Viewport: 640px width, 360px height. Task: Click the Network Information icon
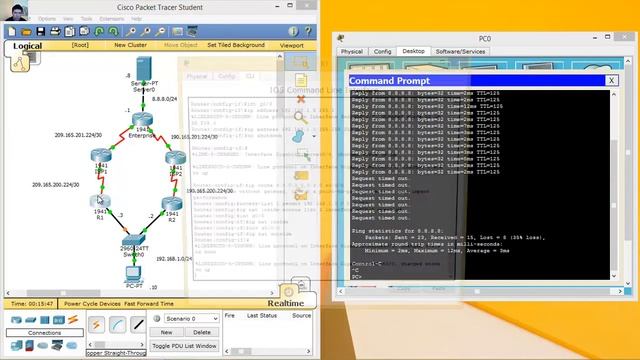293,31
